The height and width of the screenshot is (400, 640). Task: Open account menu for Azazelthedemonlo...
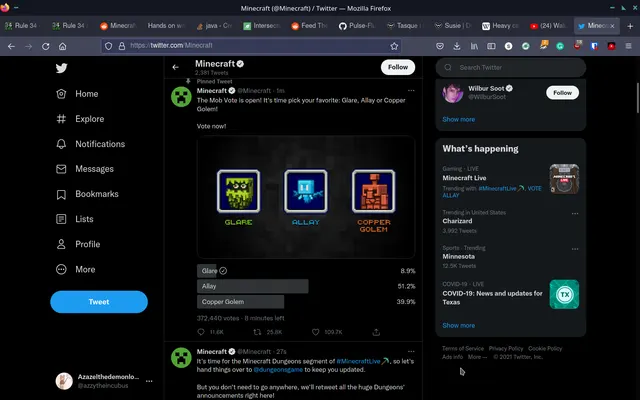[x=104, y=381]
